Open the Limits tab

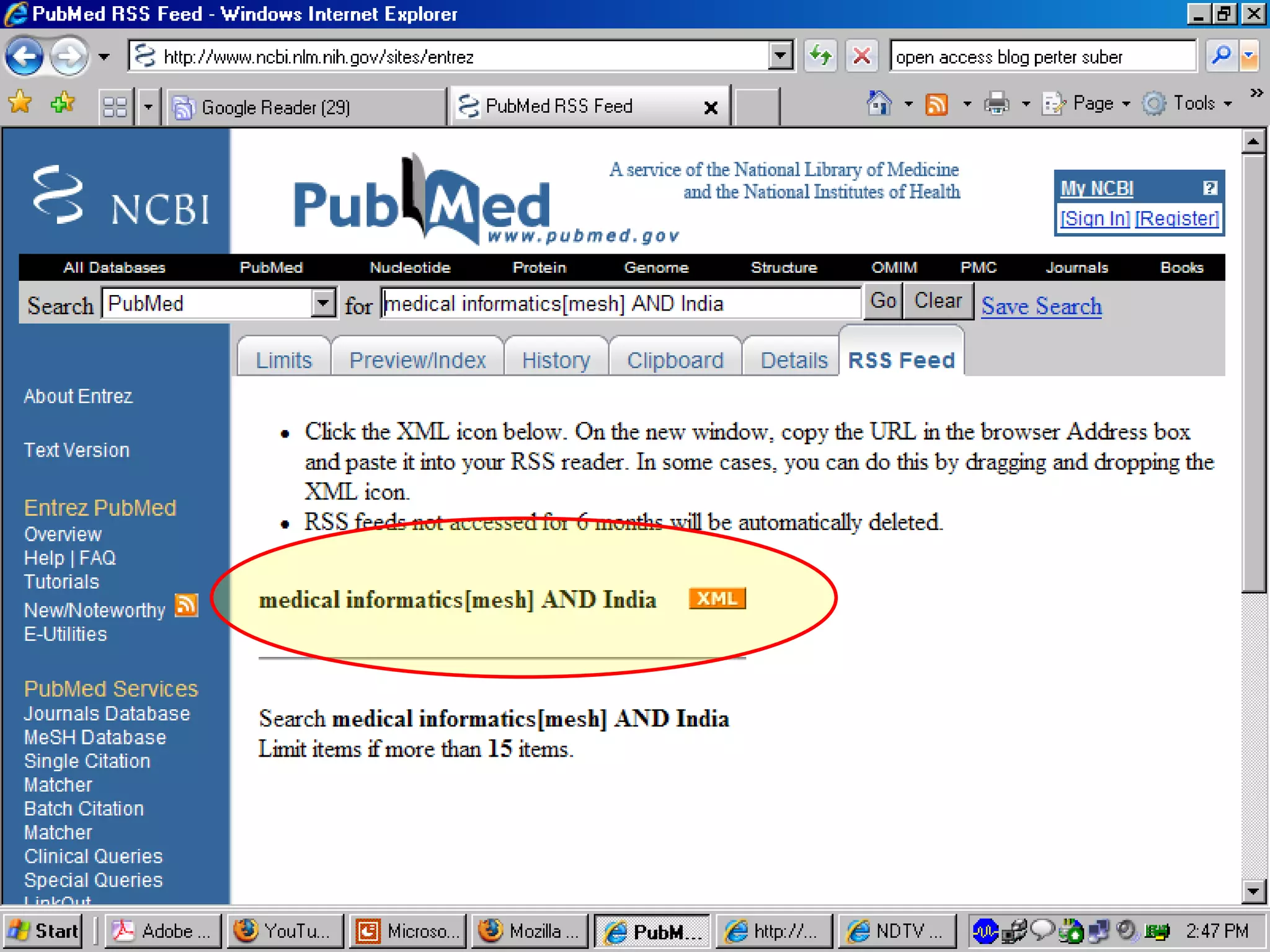pyautogui.click(x=284, y=359)
